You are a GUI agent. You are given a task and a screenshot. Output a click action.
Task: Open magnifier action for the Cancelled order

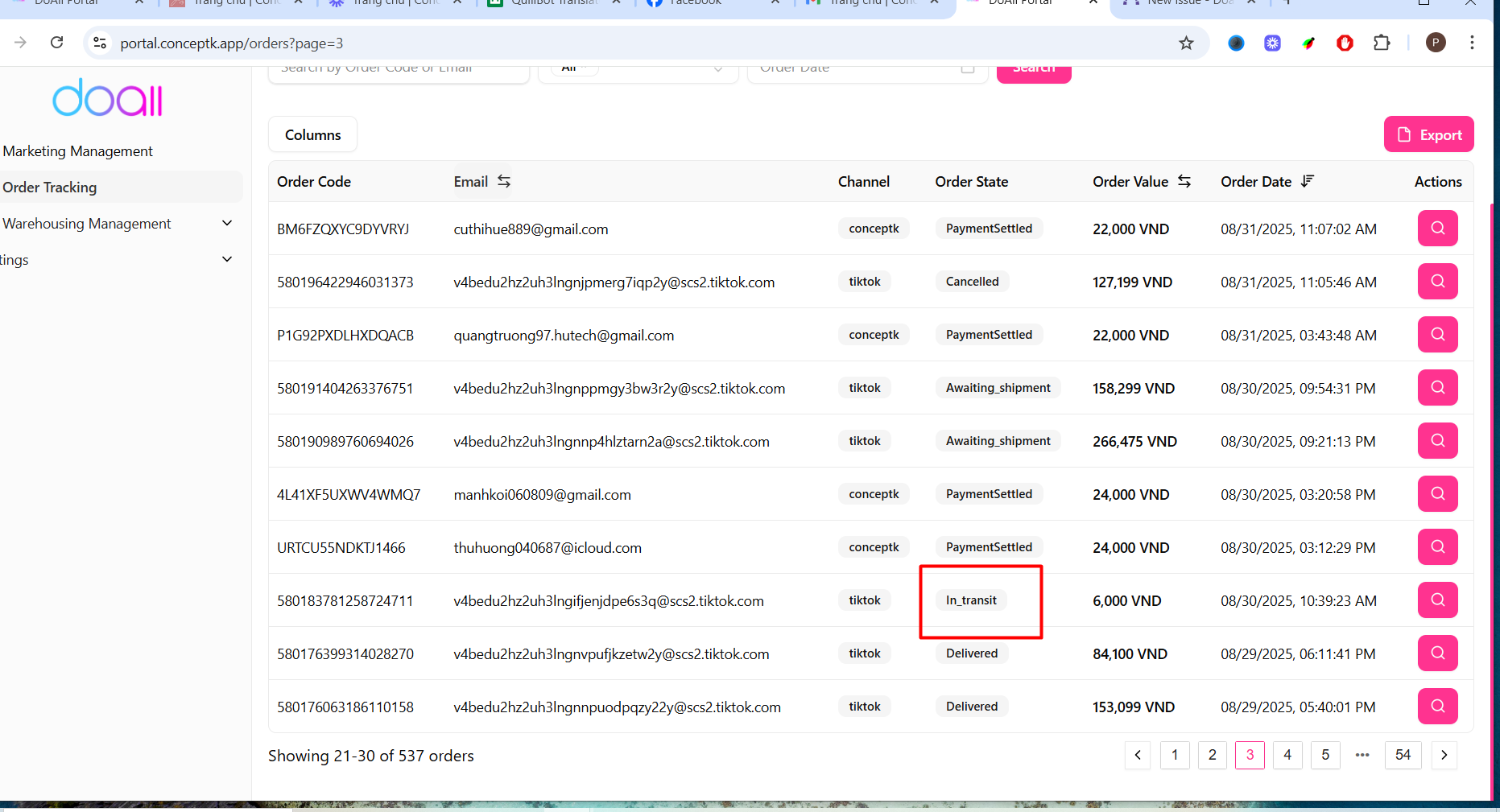(x=1437, y=282)
